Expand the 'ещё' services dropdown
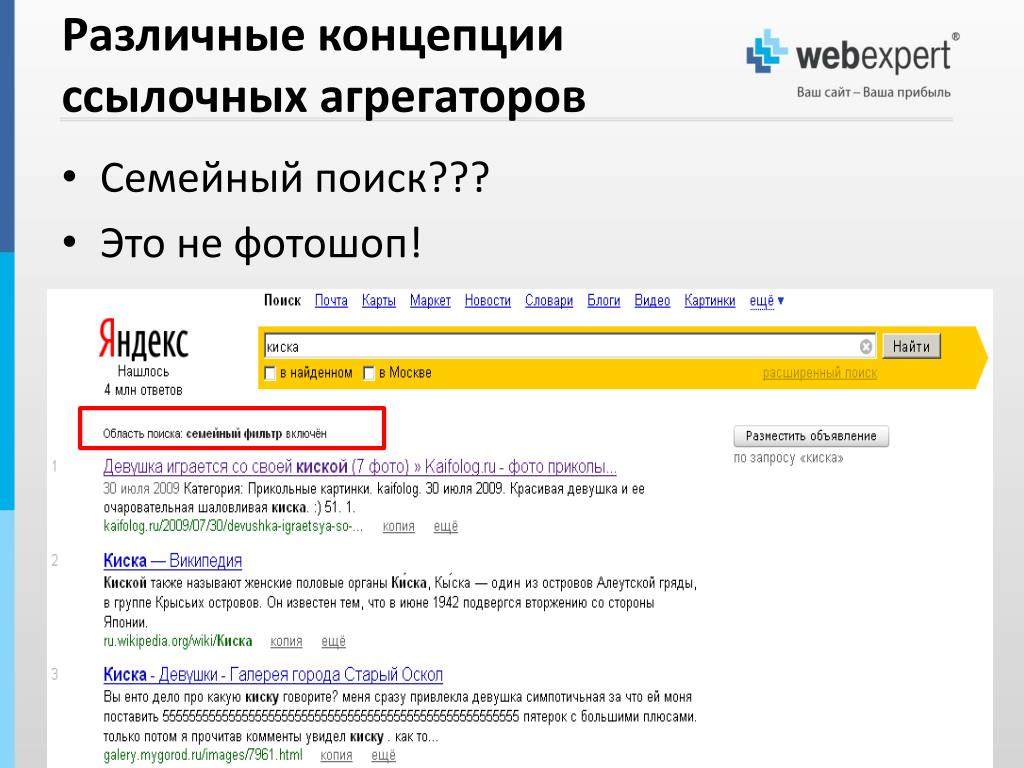 click(767, 300)
